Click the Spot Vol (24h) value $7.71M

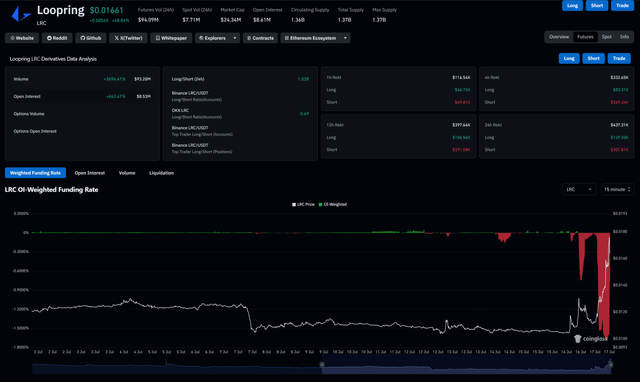pos(191,20)
